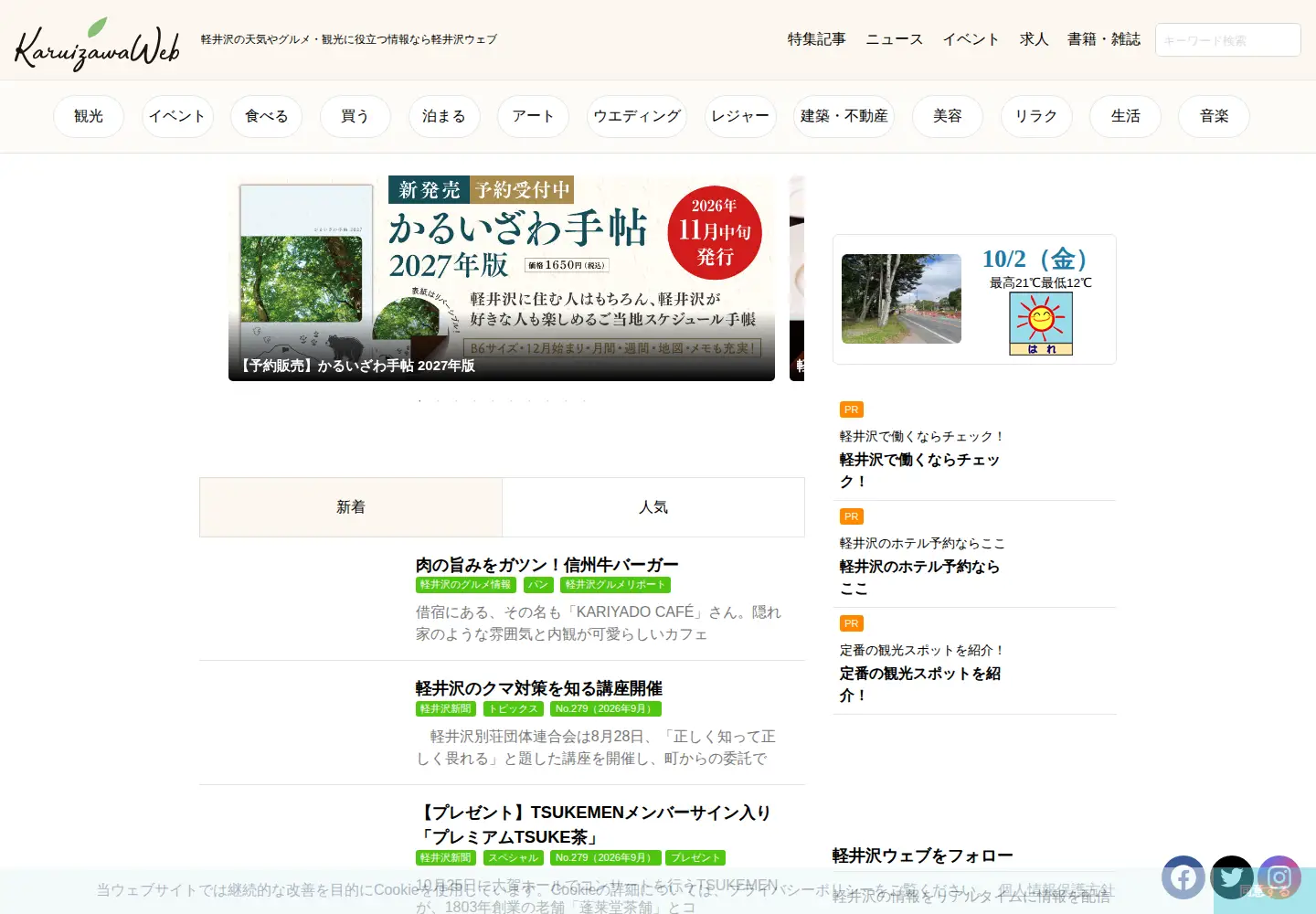The image size is (1316, 914).
Task: Select the アート category pill
Action: coord(533,116)
